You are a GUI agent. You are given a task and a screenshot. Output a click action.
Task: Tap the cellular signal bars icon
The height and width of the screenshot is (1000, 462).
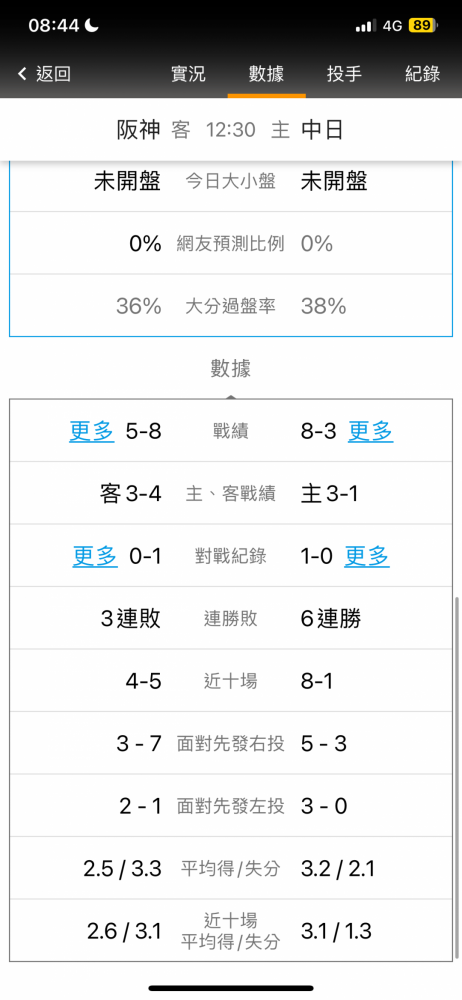coord(365,26)
